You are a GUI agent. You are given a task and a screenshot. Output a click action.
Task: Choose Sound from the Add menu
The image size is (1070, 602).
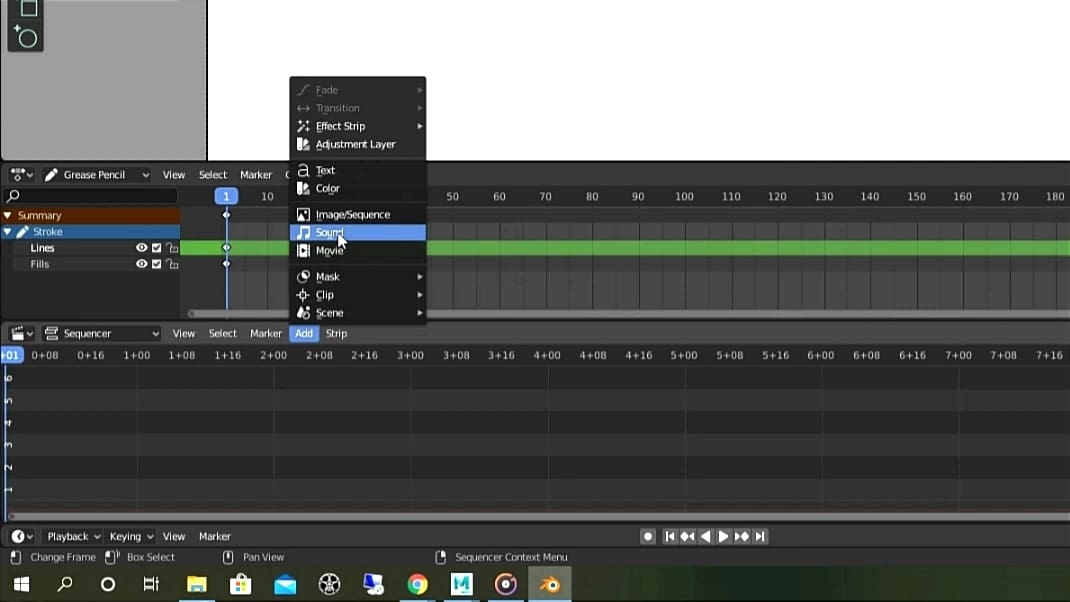click(358, 233)
